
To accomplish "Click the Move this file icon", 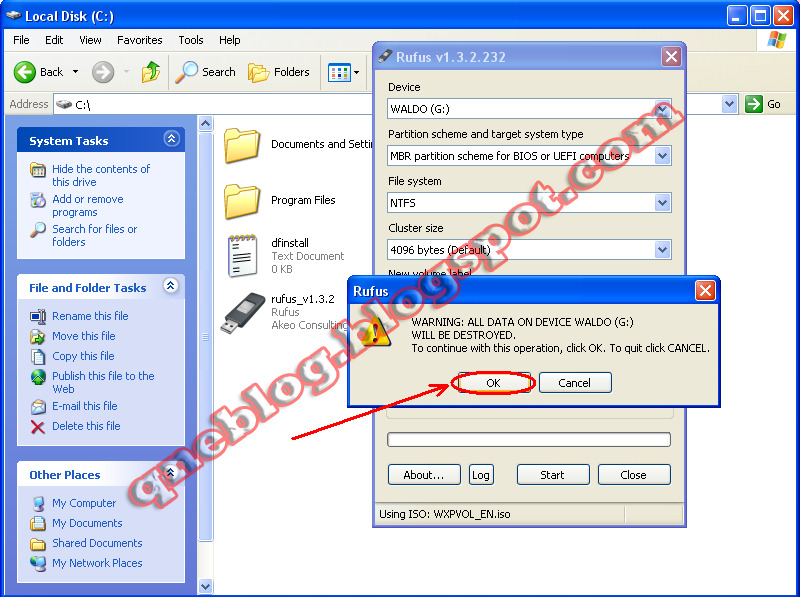I will pos(38,336).
